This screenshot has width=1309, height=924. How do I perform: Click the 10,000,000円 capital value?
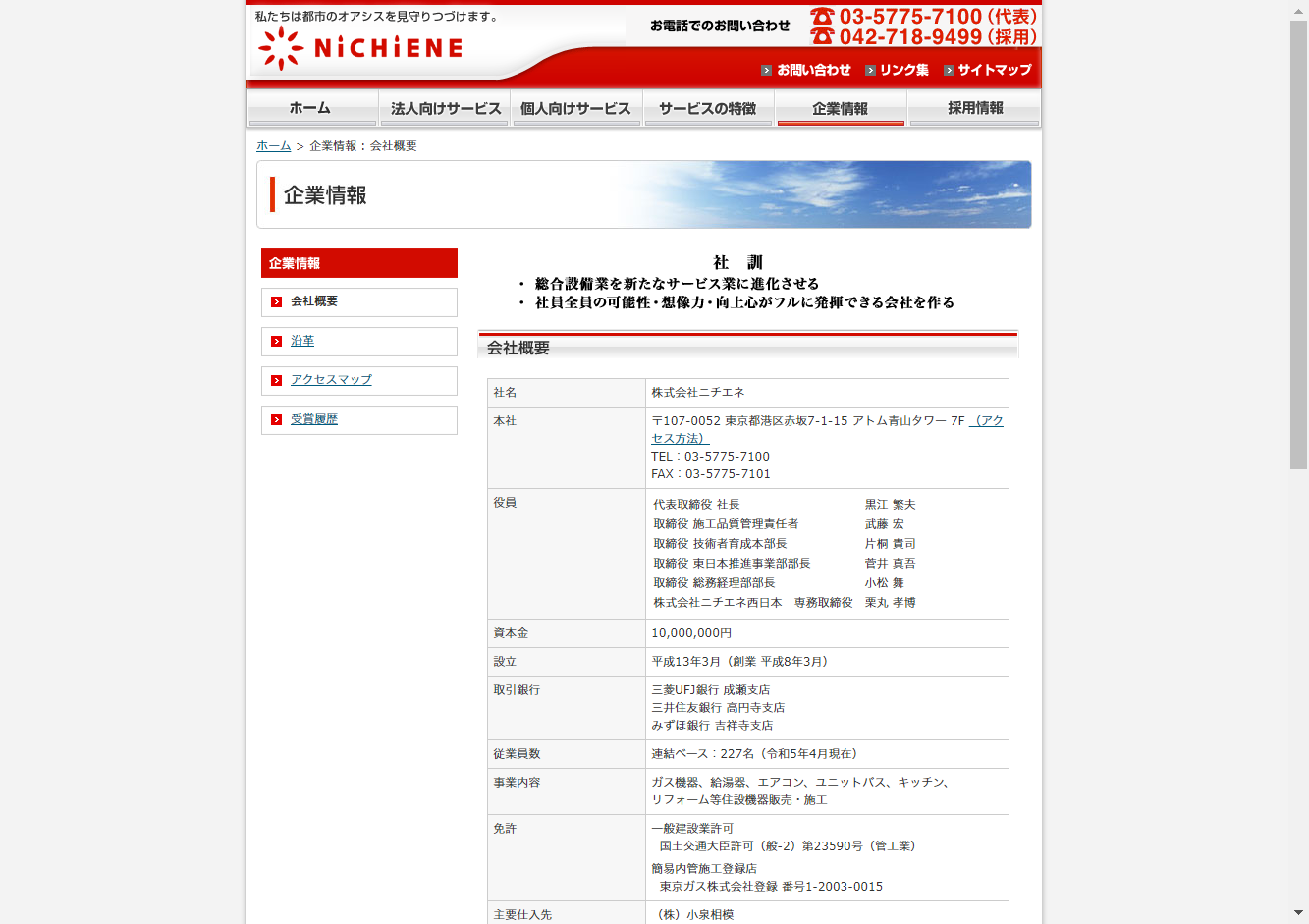[x=691, y=633]
